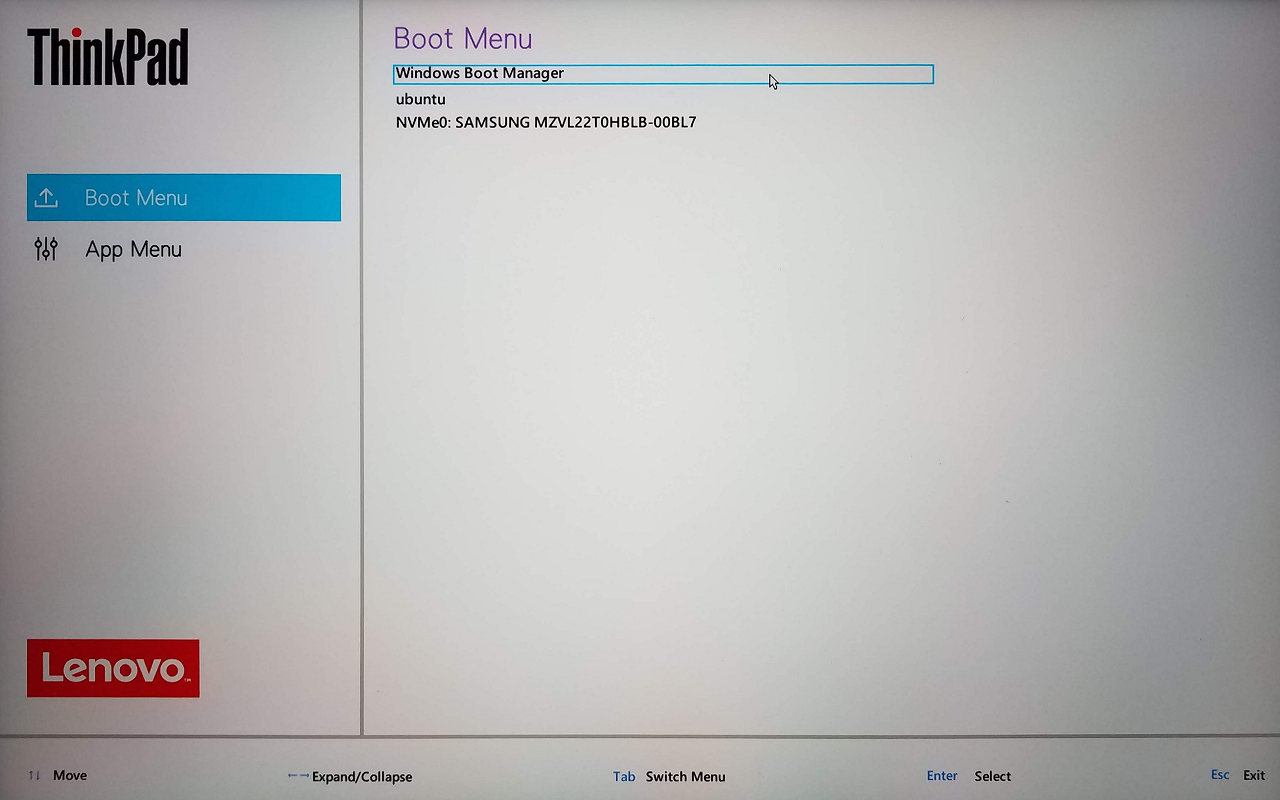Click the Lenovo logo
Screen dimensions: 1280x800
click(113, 668)
